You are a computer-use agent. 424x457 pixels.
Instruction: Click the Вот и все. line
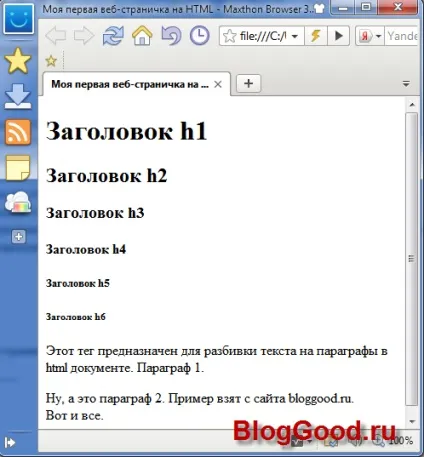point(75,415)
